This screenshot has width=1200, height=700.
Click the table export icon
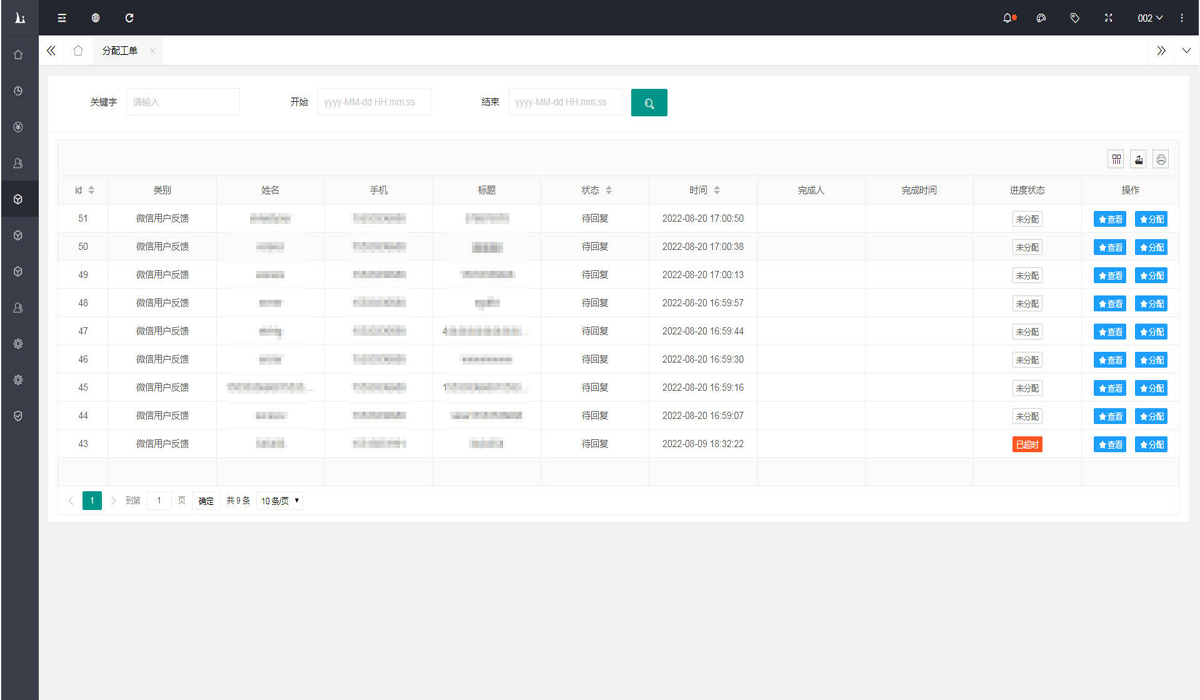tap(1138, 159)
